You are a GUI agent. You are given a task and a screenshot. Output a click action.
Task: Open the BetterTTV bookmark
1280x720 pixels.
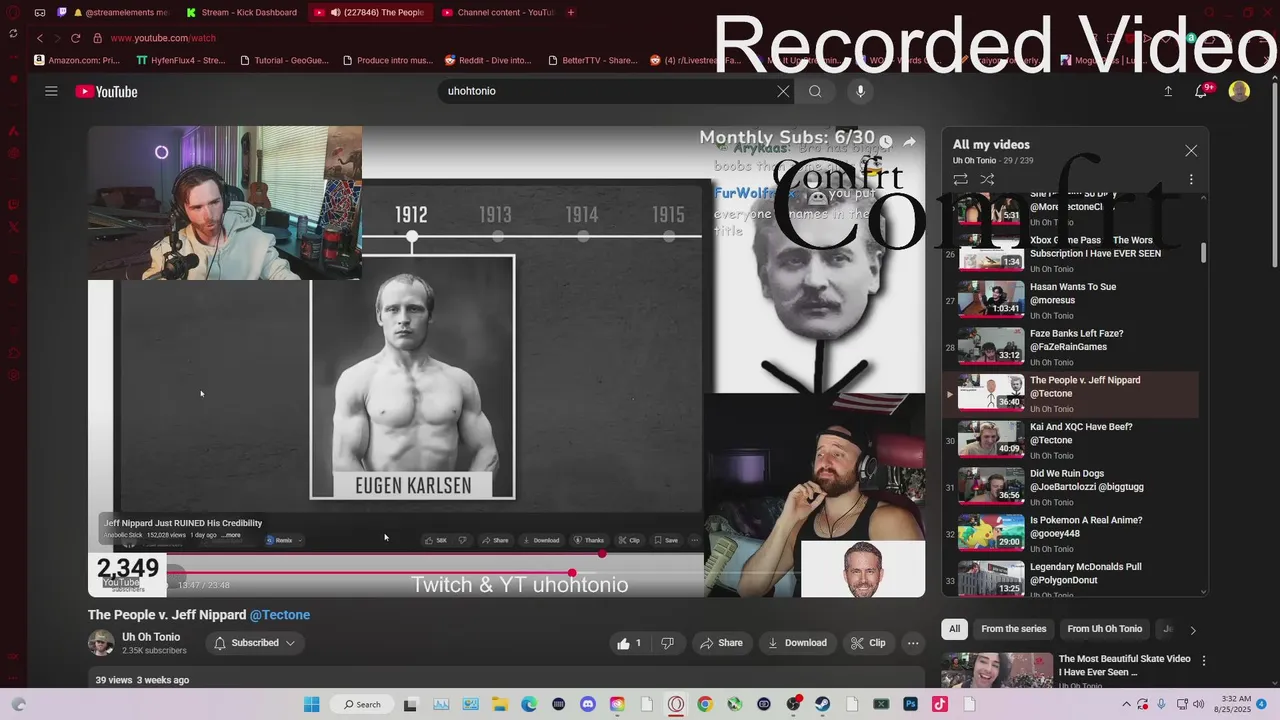tap(592, 60)
